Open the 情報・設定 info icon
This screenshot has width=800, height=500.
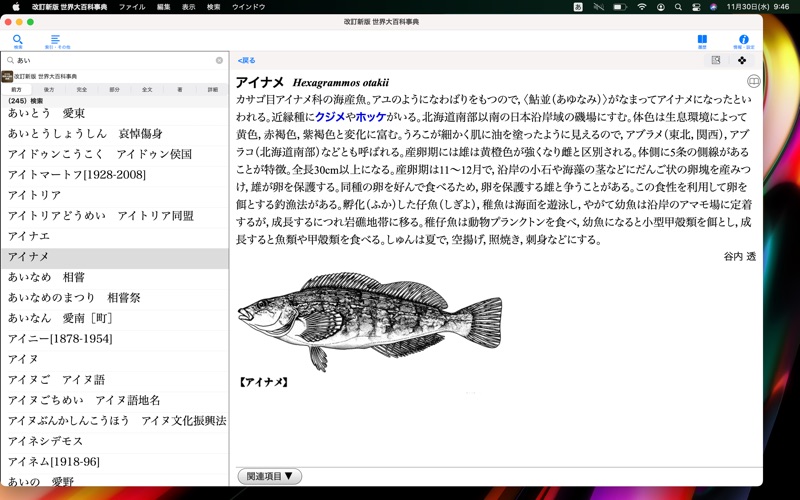tap(743, 40)
